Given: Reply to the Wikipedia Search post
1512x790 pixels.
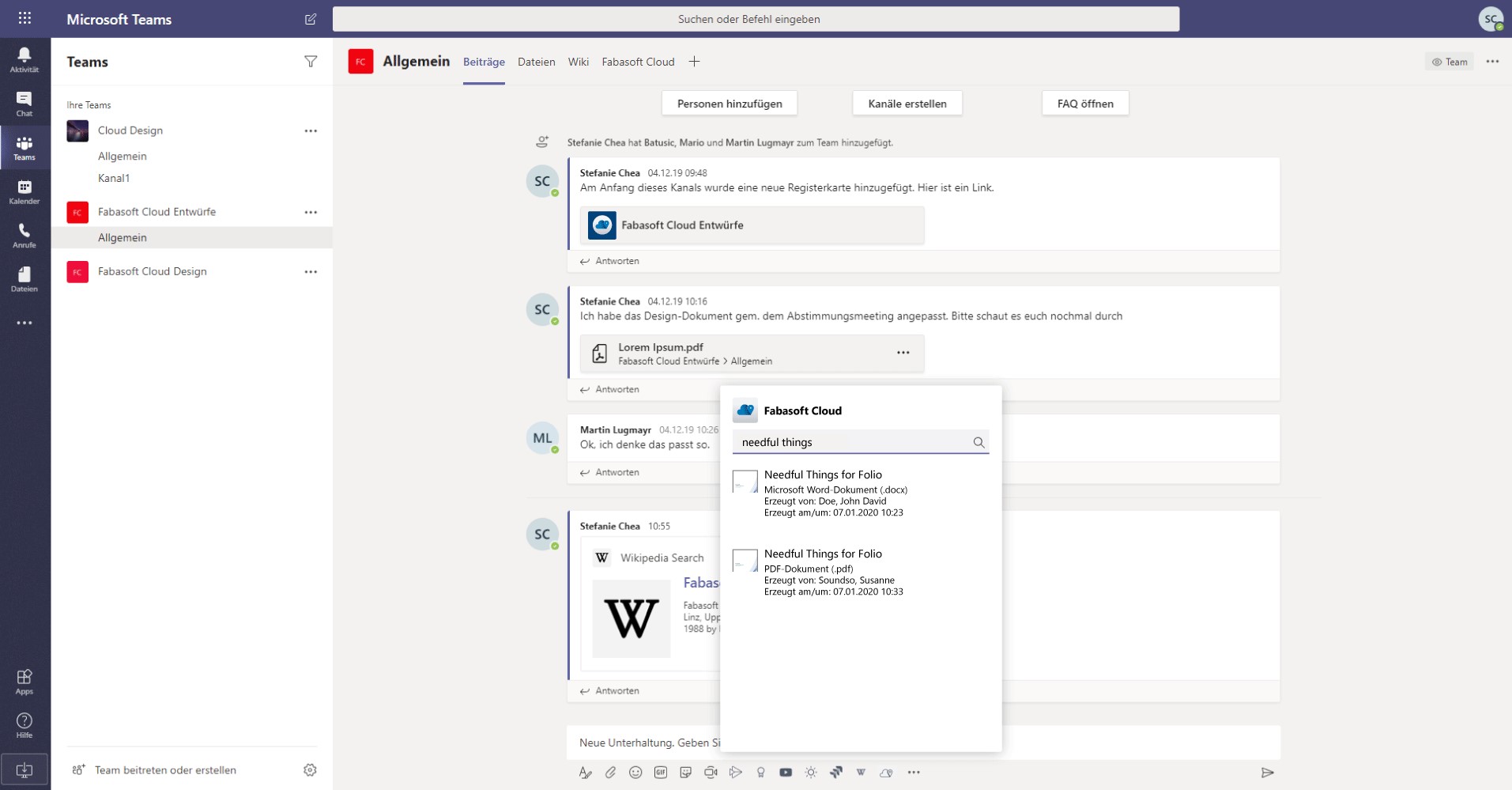Looking at the screenshot, I should pyautogui.click(x=609, y=690).
